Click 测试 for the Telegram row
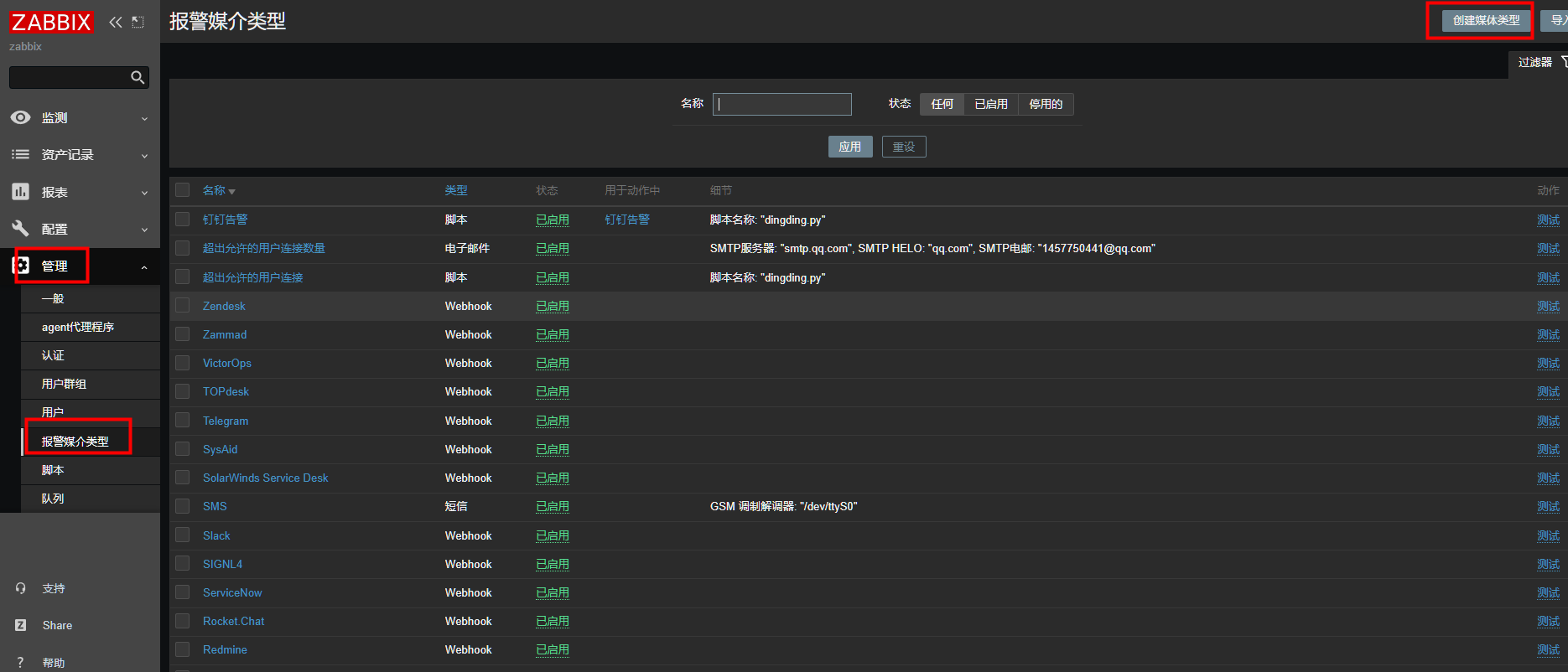The height and width of the screenshot is (672, 1568). click(1548, 421)
